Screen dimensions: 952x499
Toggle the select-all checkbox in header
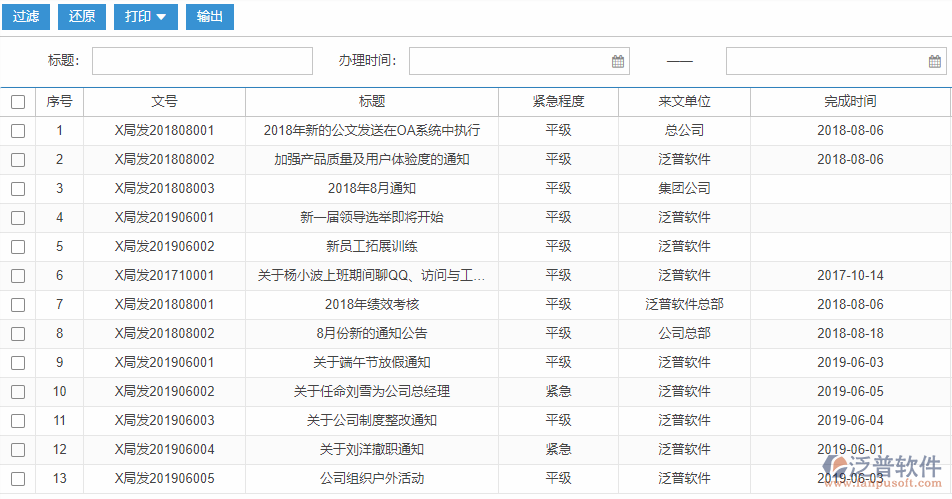pyautogui.click(x=18, y=101)
